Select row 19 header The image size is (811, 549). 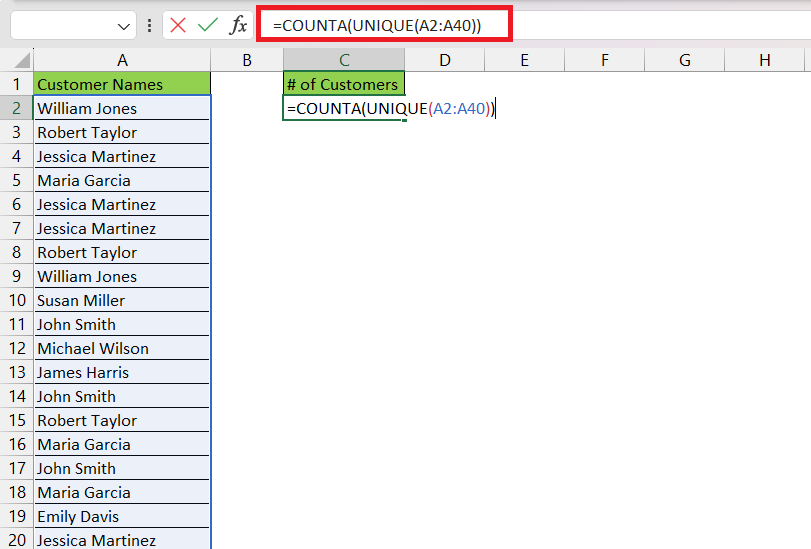17,516
